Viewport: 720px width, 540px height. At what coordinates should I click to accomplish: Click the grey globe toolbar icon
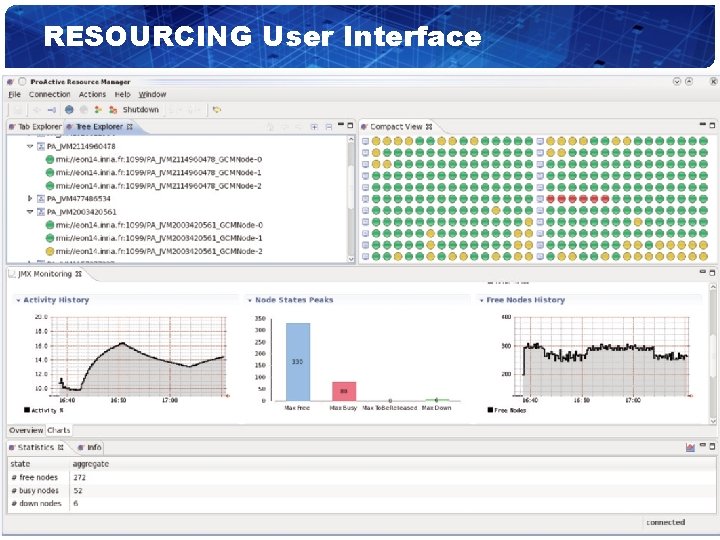pyautogui.click(x=84, y=110)
